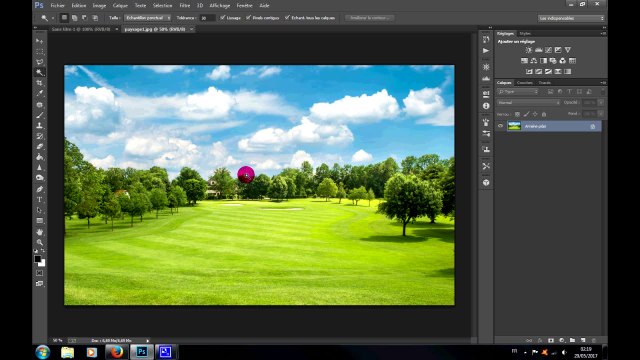This screenshot has height=360, width=640.
Task: Select the Clone Stamp tool
Action: (x=40, y=126)
